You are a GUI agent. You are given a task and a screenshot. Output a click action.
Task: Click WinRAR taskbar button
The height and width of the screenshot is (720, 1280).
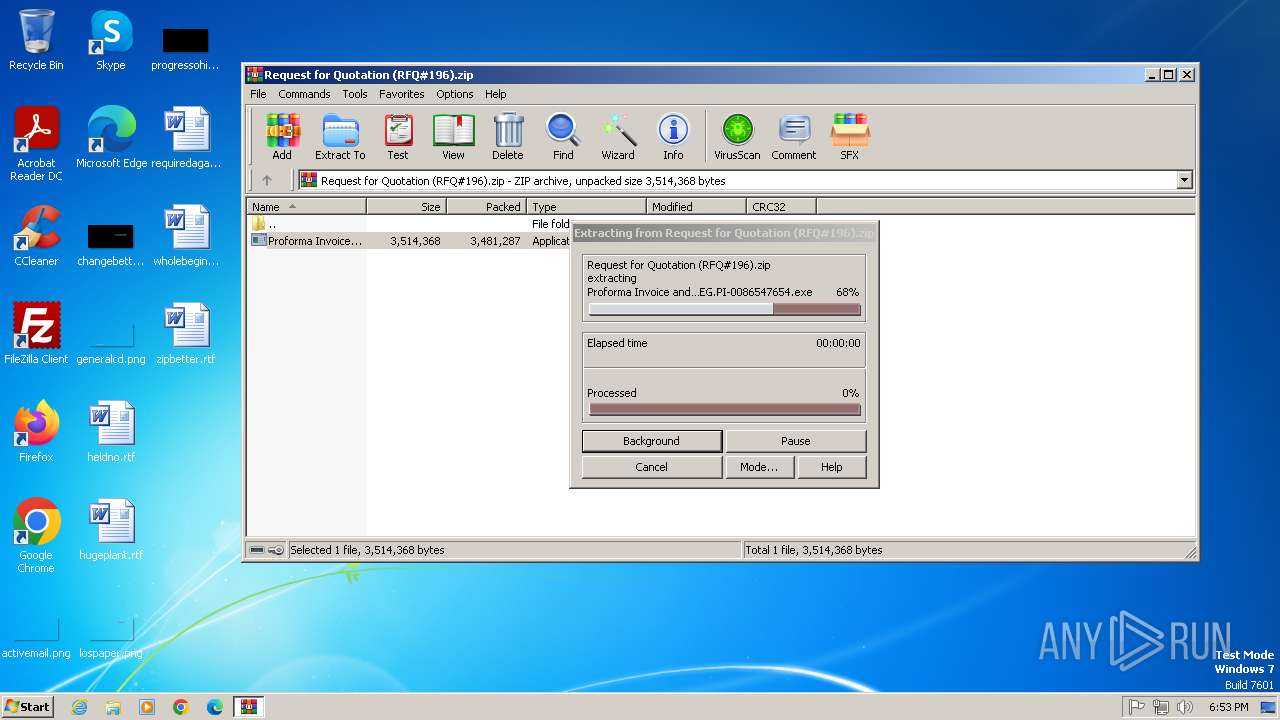click(x=248, y=707)
